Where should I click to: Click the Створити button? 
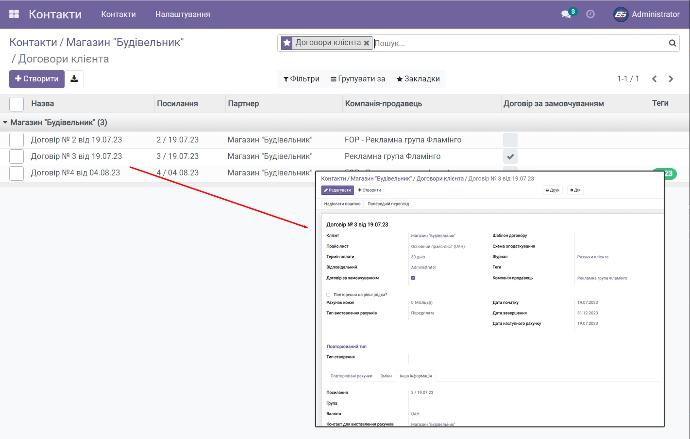(x=36, y=79)
